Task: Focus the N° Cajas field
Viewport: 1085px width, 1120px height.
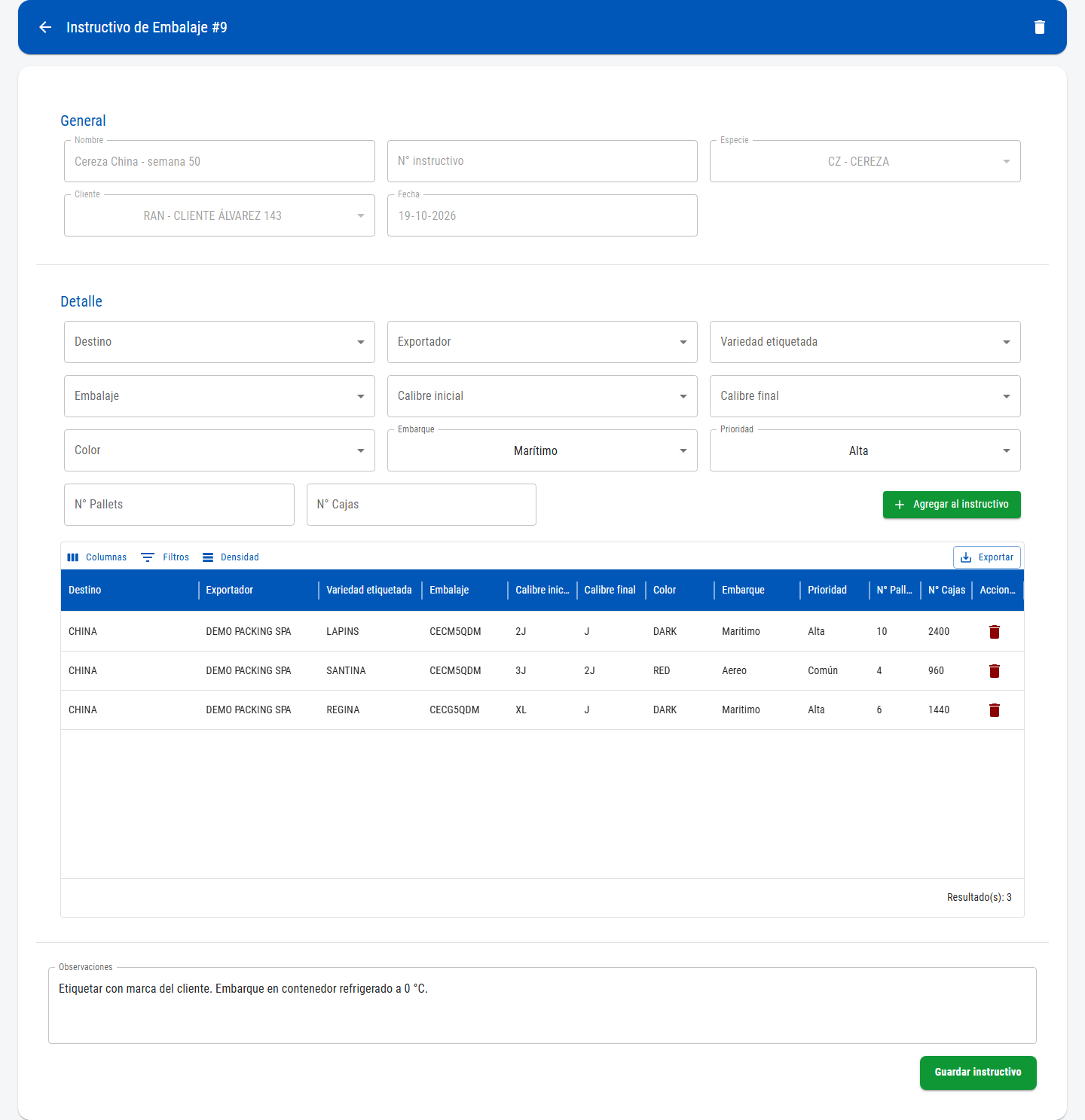Action: 421,505
